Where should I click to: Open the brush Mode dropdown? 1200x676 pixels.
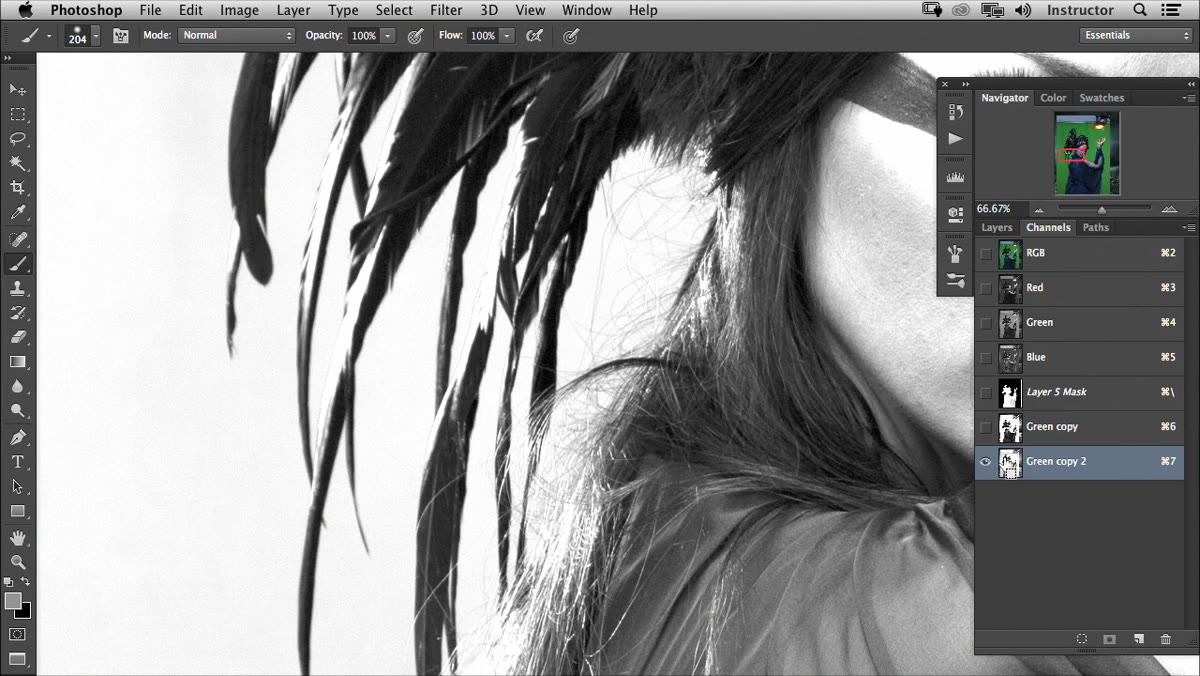point(236,35)
